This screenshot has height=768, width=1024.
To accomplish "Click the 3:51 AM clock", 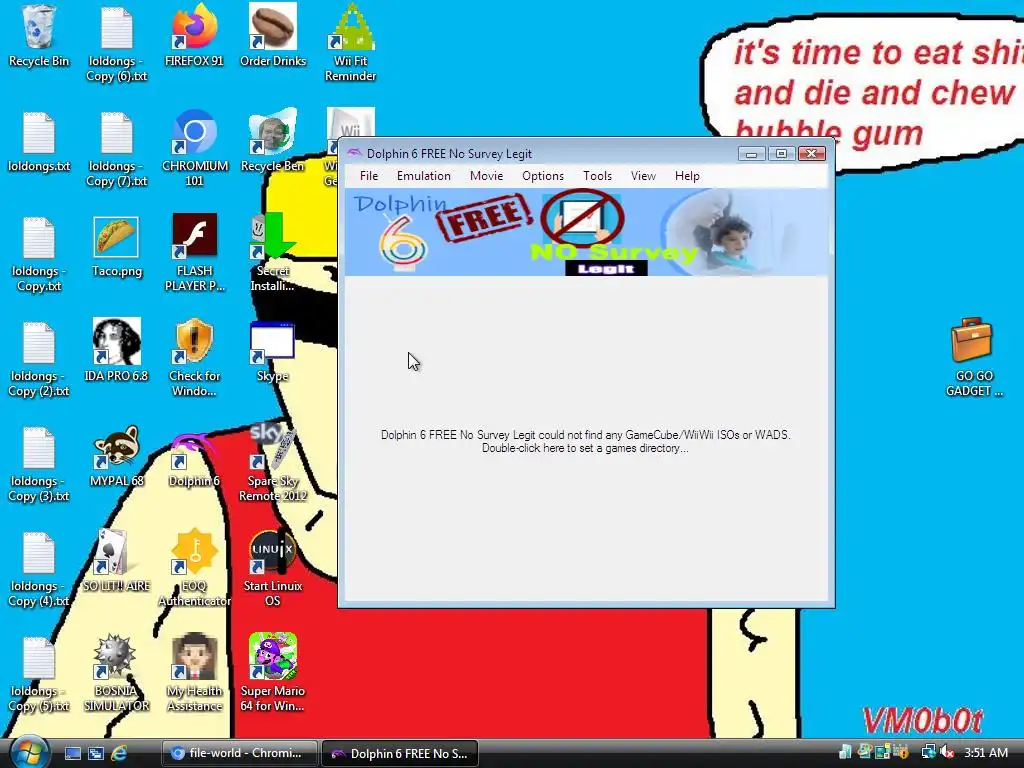I will click(986, 753).
